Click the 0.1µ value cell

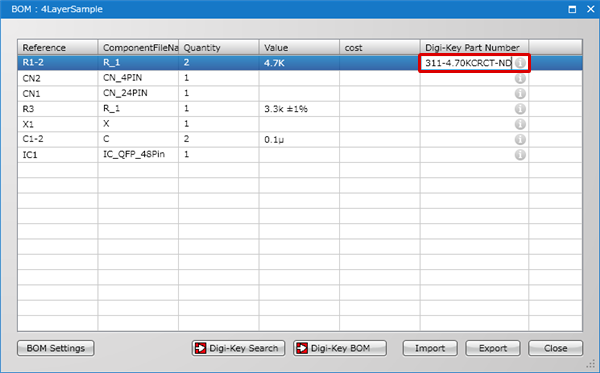[299, 140]
